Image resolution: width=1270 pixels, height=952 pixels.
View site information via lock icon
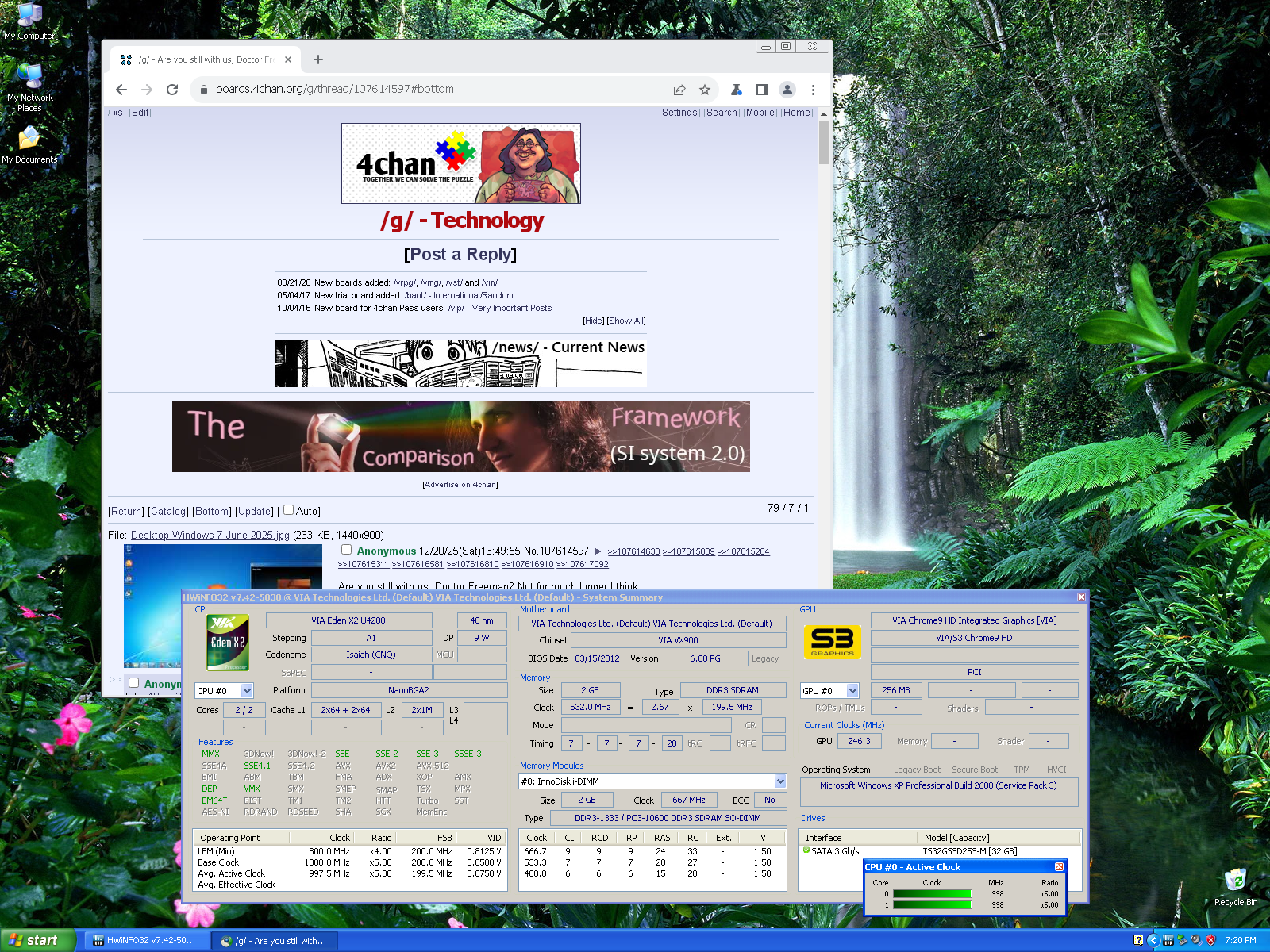pos(203,90)
